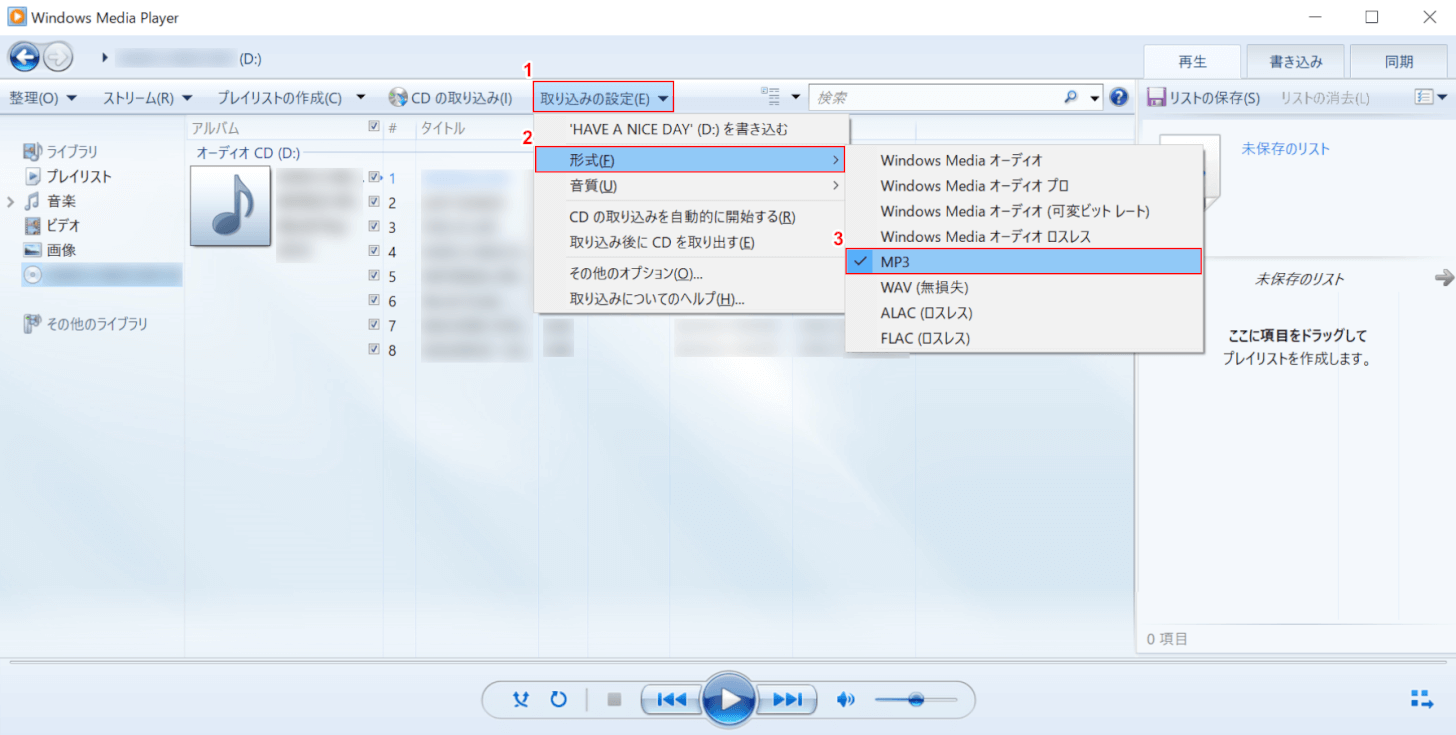Toggle the select-all header checkbox
Screen dimensions: 1456x735
[x=374, y=127]
